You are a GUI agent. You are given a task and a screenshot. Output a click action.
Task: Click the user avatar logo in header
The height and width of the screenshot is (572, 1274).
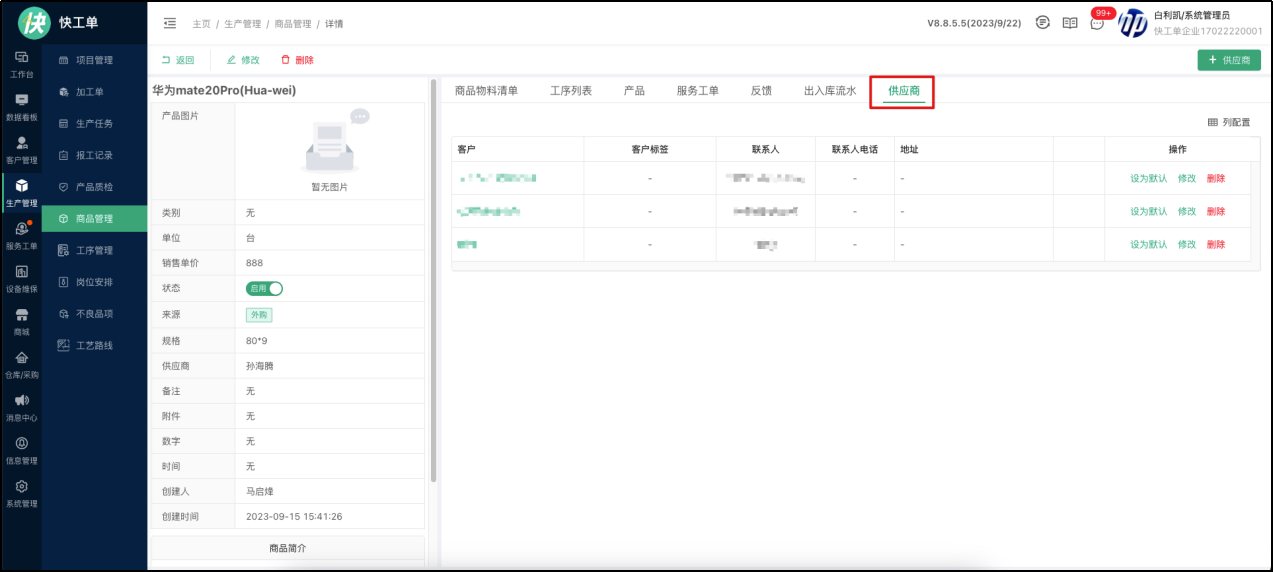1132,23
